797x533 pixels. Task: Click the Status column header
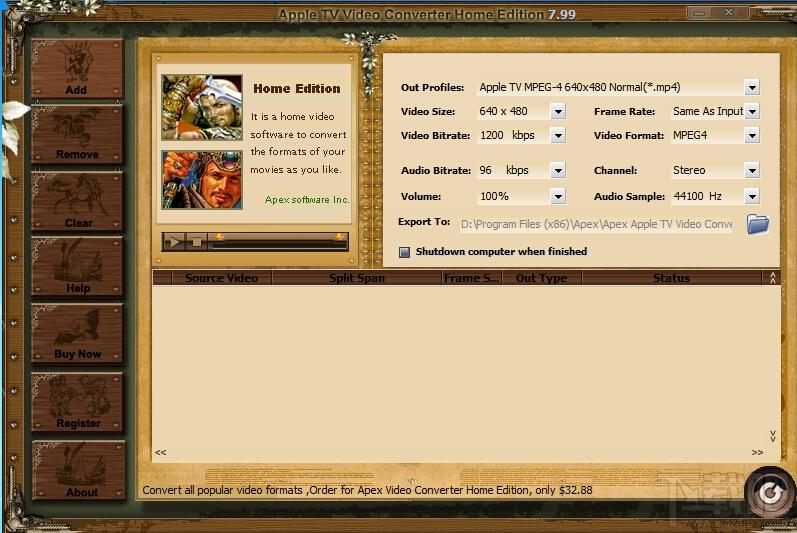(671, 278)
